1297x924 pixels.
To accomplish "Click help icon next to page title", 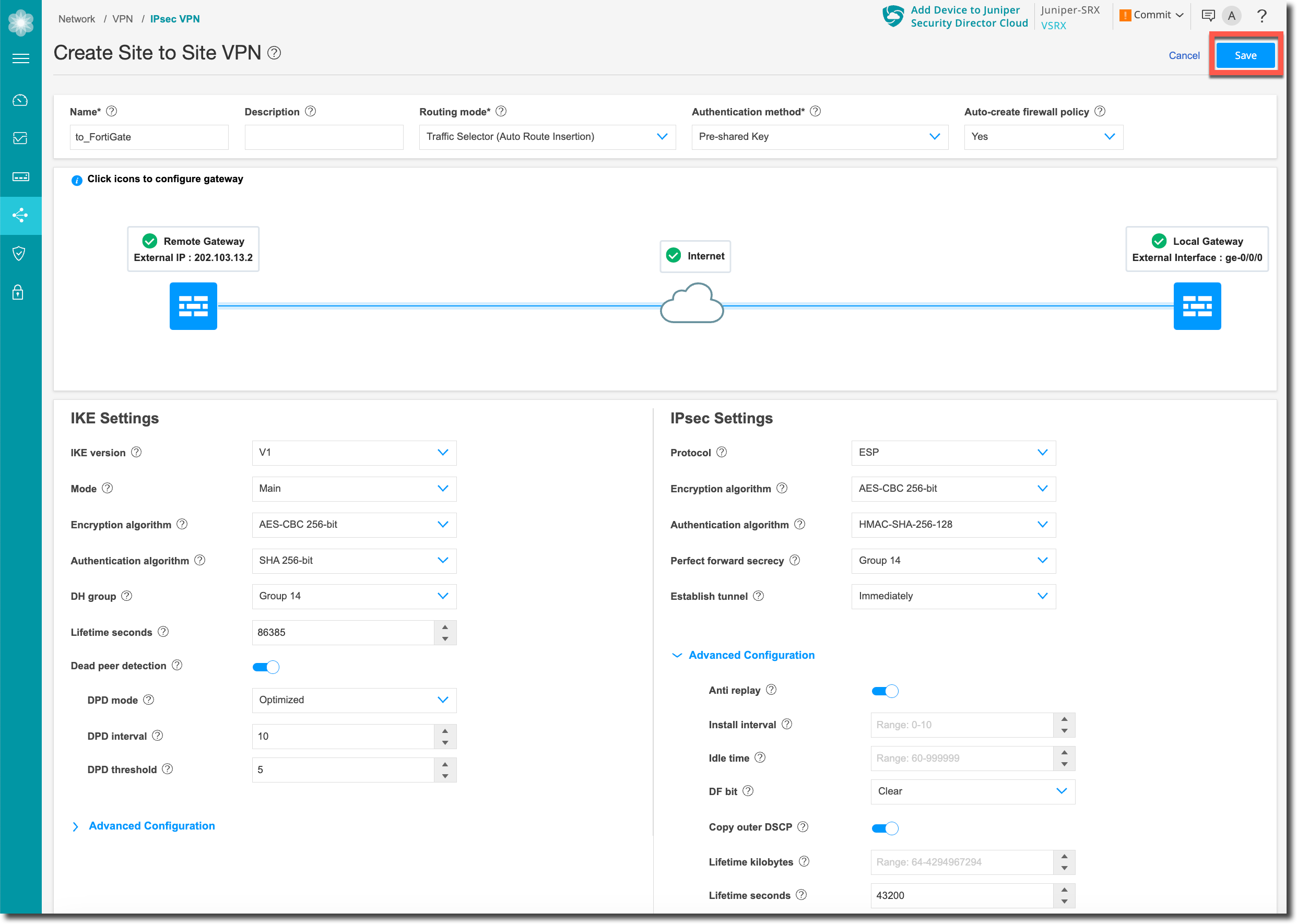I will (274, 53).
